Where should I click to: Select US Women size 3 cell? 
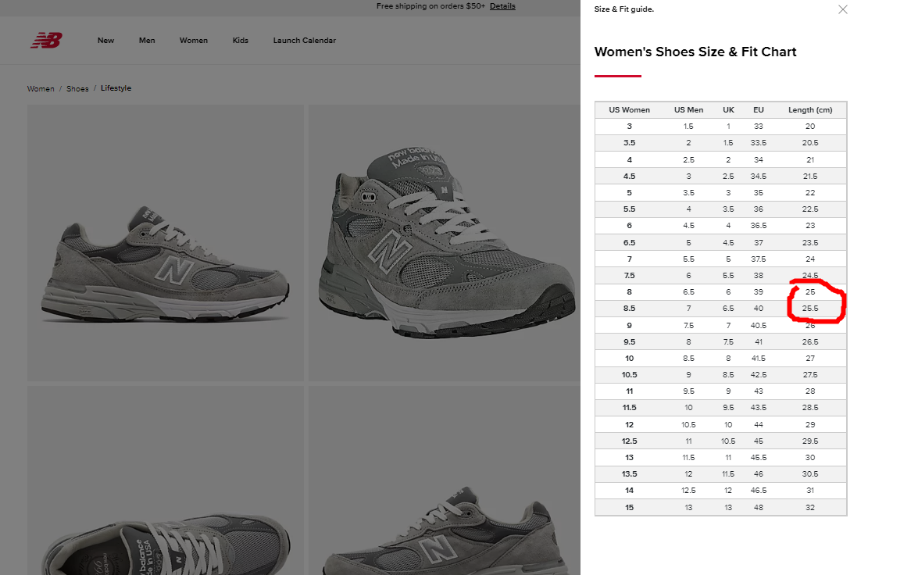tap(629, 126)
